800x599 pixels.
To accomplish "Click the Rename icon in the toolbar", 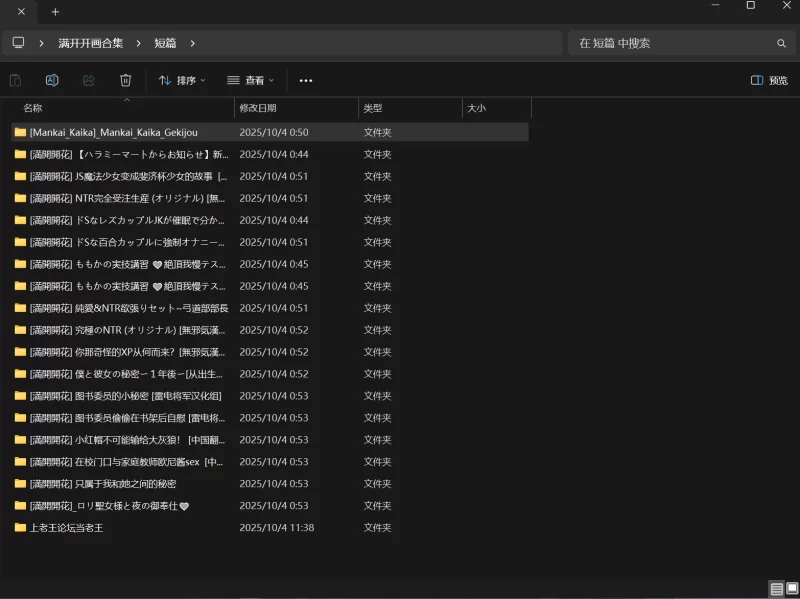I will coord(52,80).
